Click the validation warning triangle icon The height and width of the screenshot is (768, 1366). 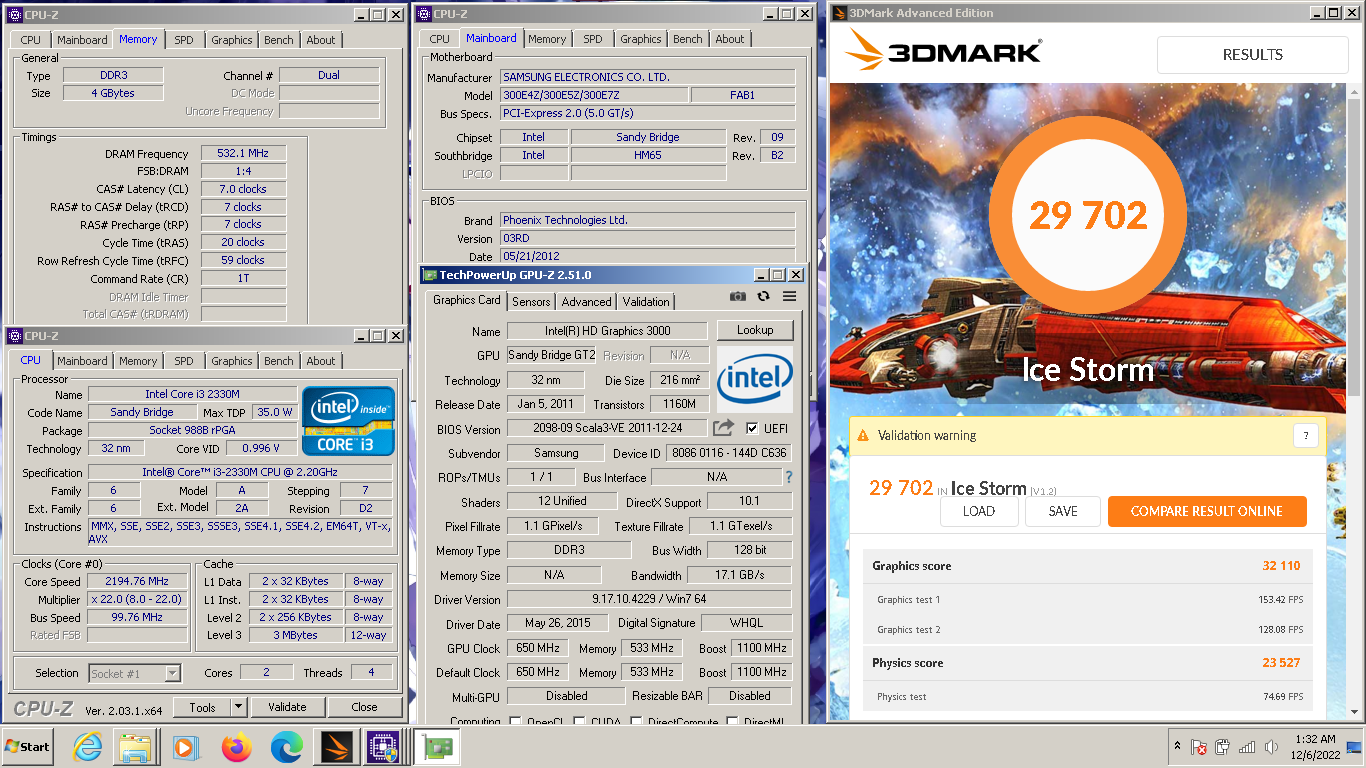point(862,435)
